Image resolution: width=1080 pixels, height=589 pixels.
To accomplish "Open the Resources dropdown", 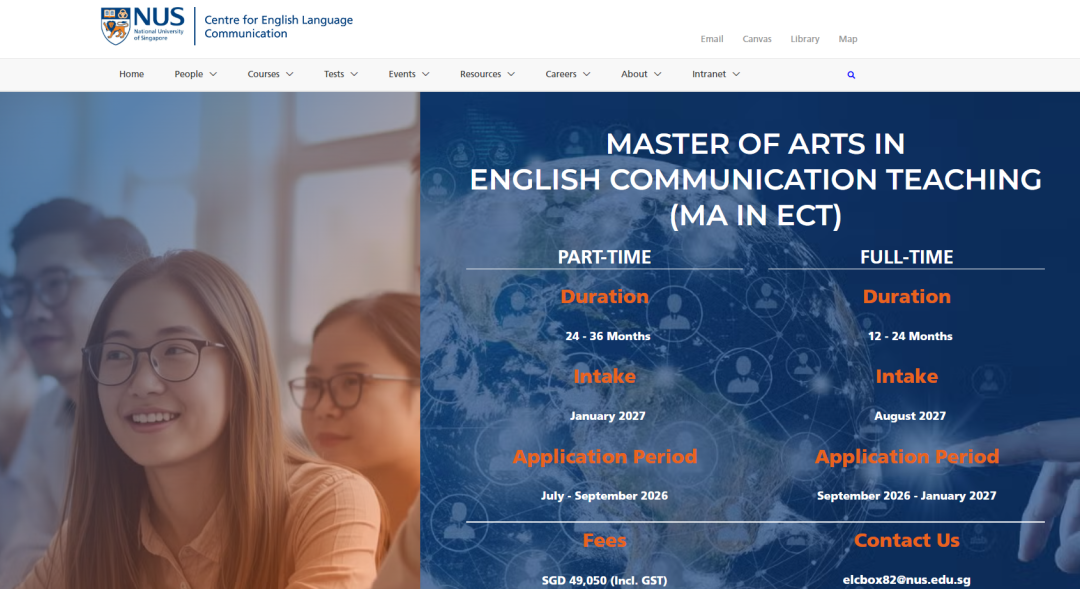I will click(x=487, y=74).
